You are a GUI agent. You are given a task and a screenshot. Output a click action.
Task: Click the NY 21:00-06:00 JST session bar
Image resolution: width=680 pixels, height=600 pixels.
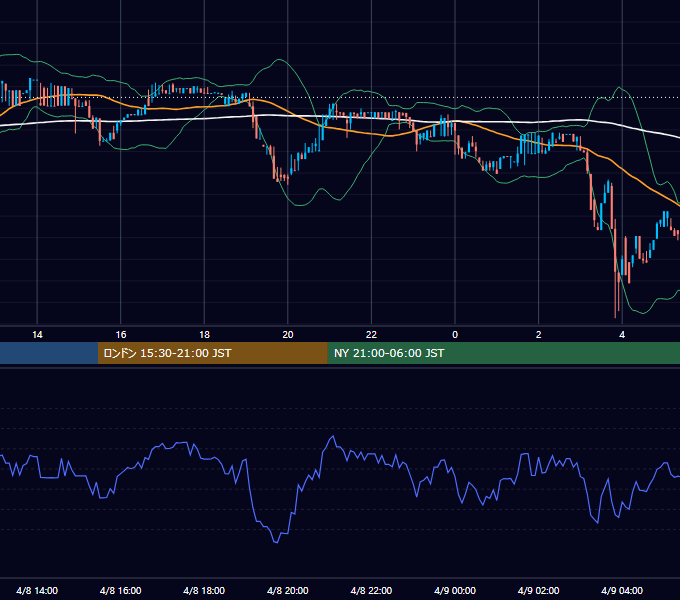tap(503, 353)
